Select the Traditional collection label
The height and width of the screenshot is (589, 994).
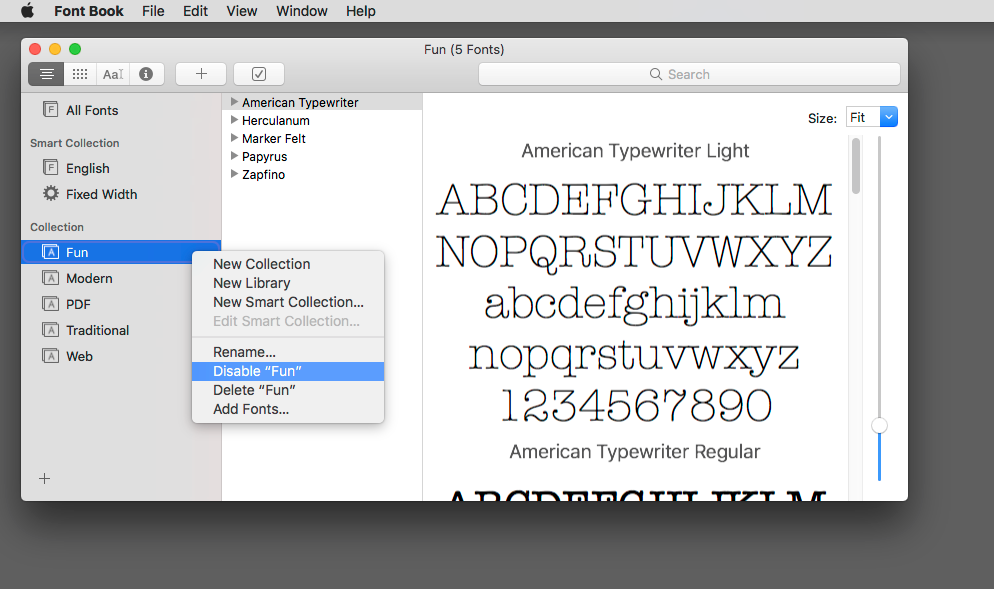(98, 330)
